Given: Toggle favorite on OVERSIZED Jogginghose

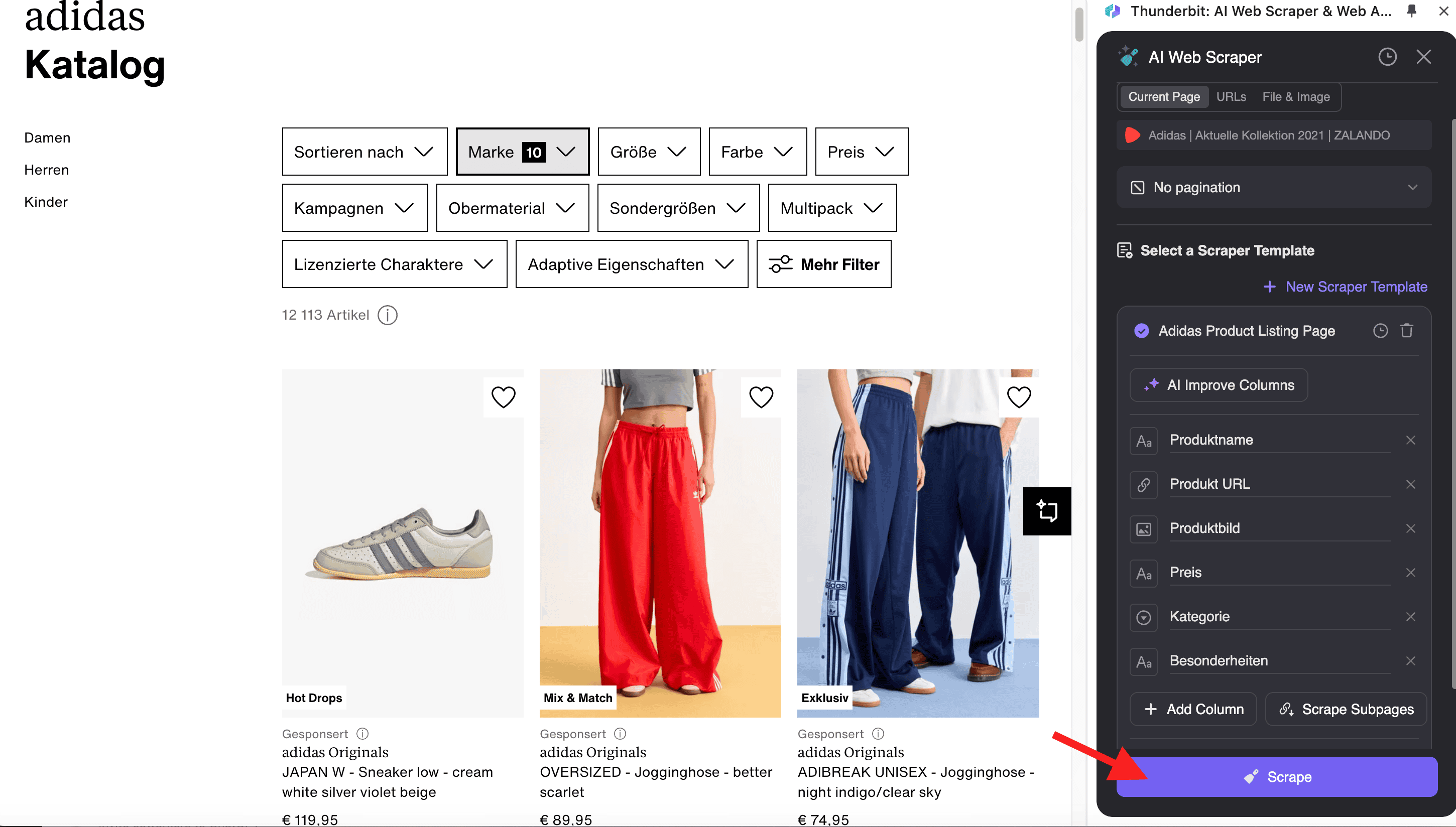Looking at the screenshot, I should 762,396.
